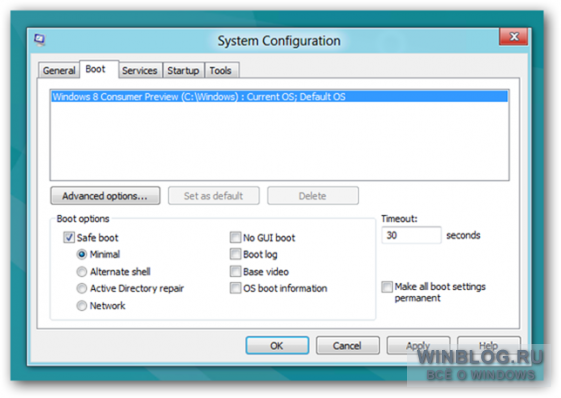Image resolution: width=561 pixels, height=398 pixels.
Task: Click the System Configuration title bar icon
Action: tap(39, 39)
